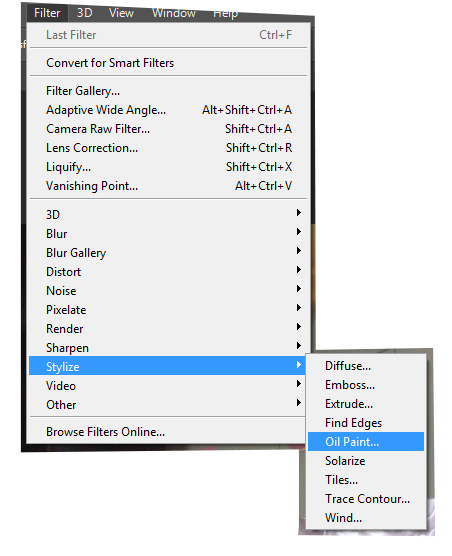Screen dimensions: 452x556
Task: Choose Emboss from Stylize submenu
Action: point(365,385)
